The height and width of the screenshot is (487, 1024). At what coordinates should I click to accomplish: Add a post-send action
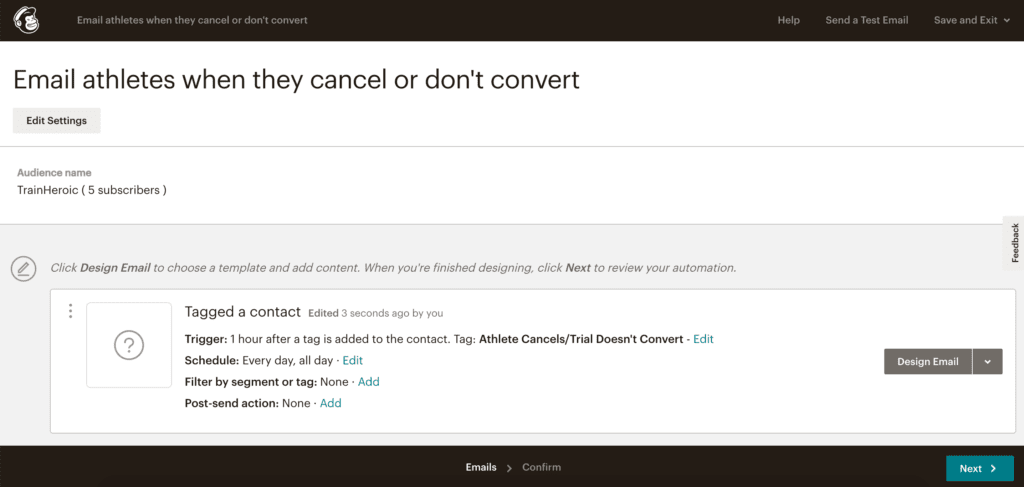[330, 403]
